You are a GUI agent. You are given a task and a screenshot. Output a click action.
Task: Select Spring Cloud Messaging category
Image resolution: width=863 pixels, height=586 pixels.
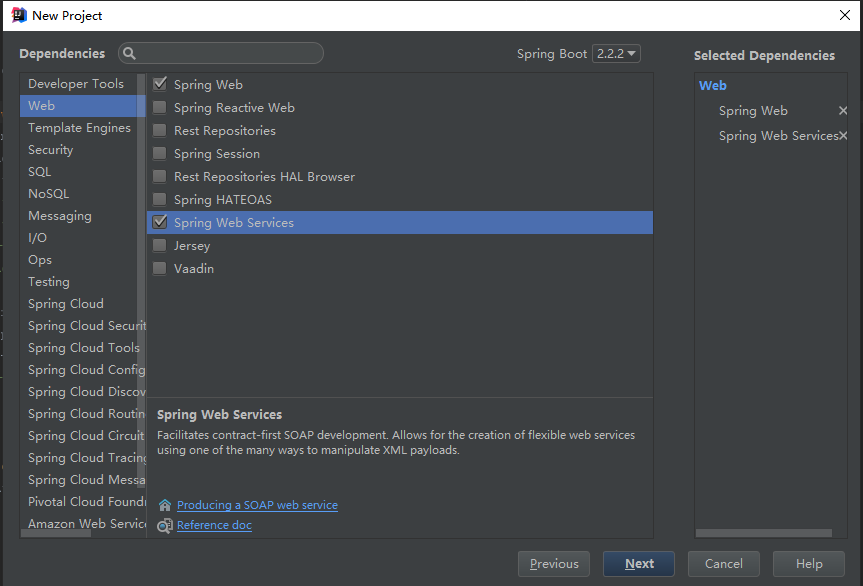pyautogui.click(x=87, y=480)
